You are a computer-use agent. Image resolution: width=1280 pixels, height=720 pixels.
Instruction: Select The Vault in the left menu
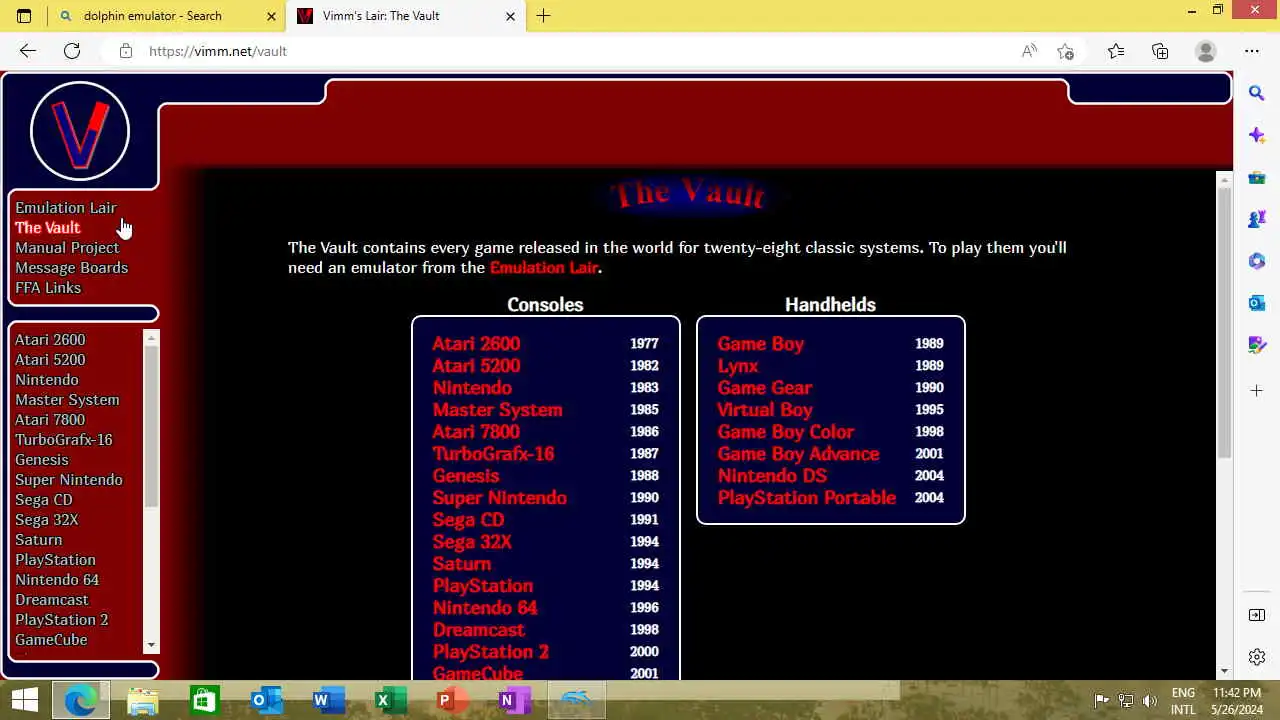(x=48, y=227)
